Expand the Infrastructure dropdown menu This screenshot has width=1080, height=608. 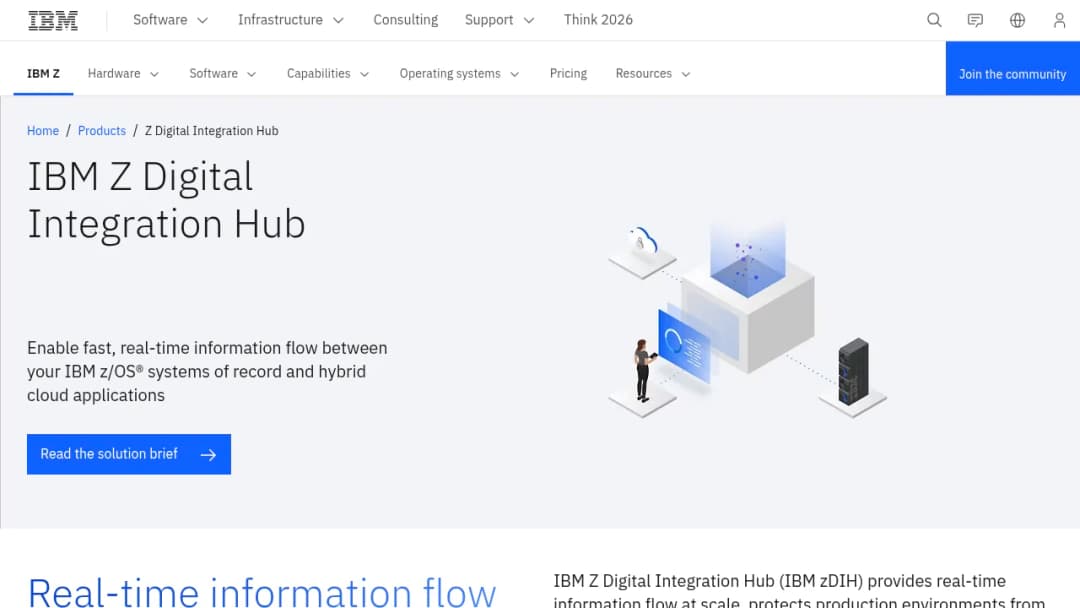[x=291, y=20]
